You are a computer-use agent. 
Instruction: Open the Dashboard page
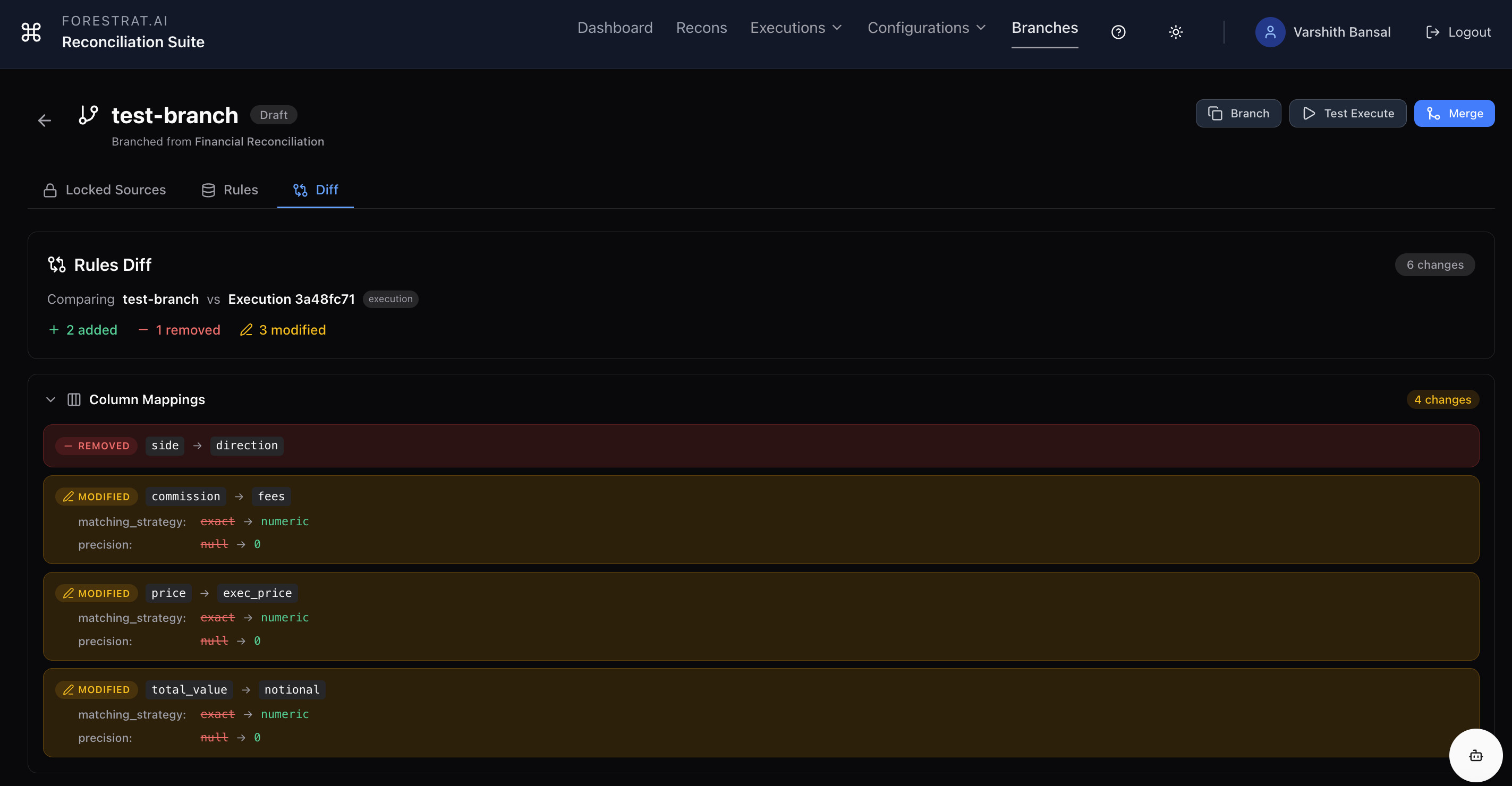615,28
